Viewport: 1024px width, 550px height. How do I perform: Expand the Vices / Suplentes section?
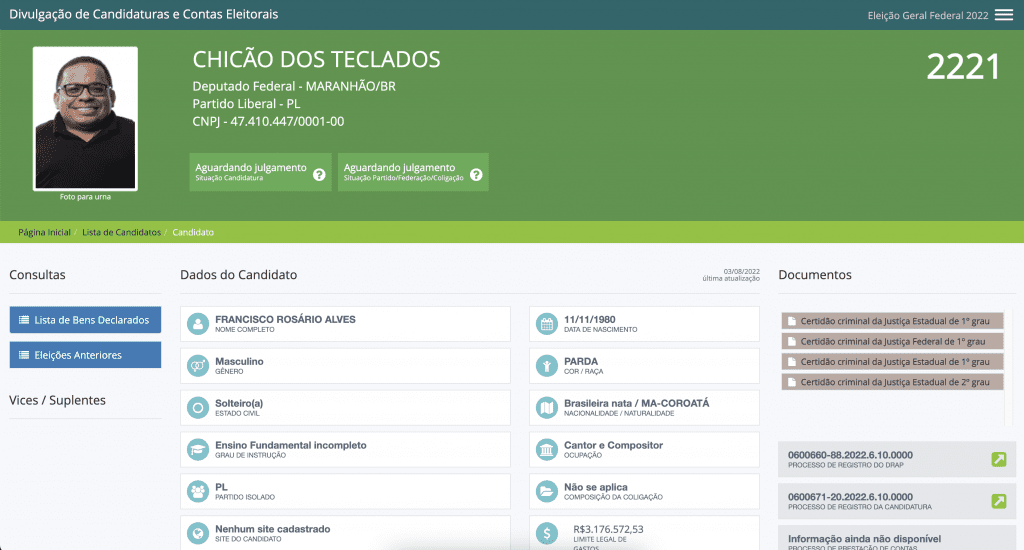(57, 400)
